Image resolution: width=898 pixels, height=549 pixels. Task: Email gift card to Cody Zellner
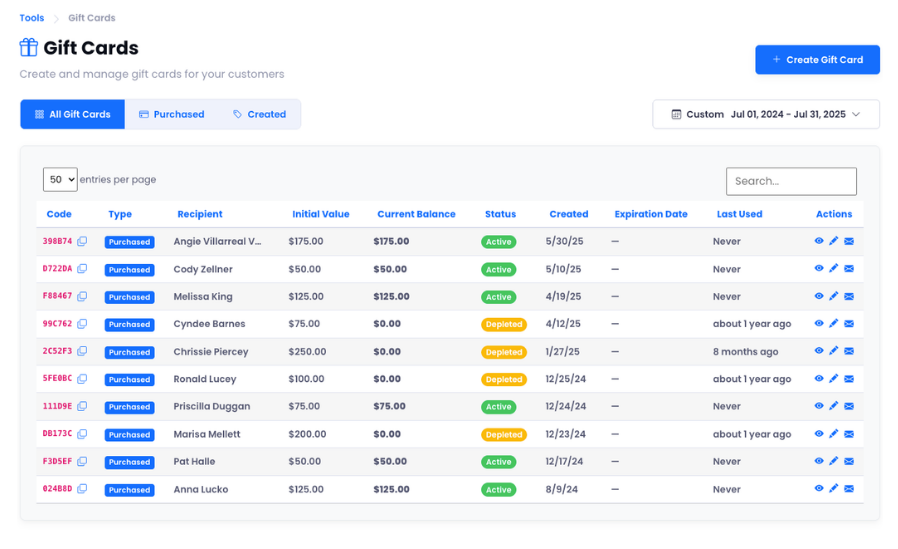pos(849,268)
